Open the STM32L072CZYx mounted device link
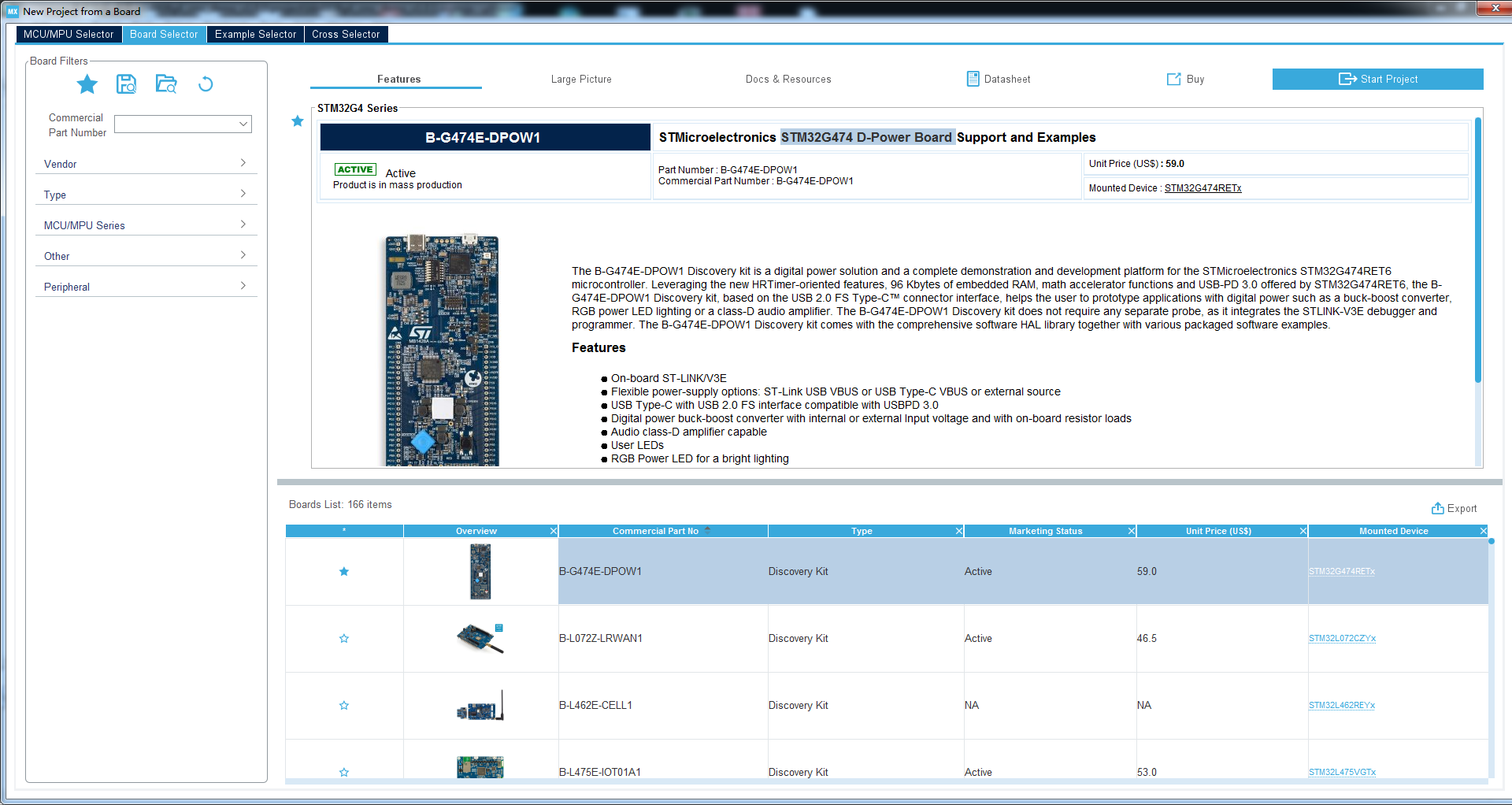The height and width of the screenshot is (805, 1512). [x=1342, y=638]
